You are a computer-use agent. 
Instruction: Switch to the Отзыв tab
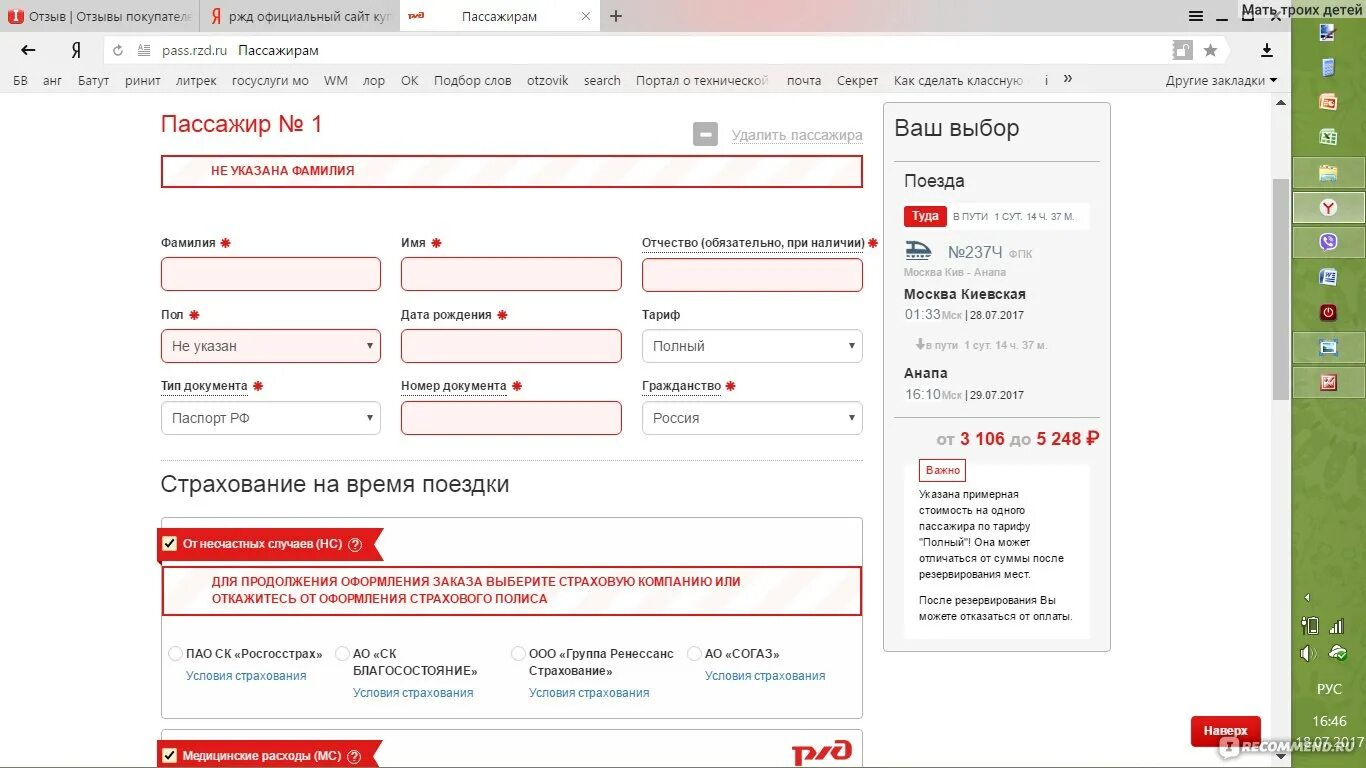[x=100, y=16]
